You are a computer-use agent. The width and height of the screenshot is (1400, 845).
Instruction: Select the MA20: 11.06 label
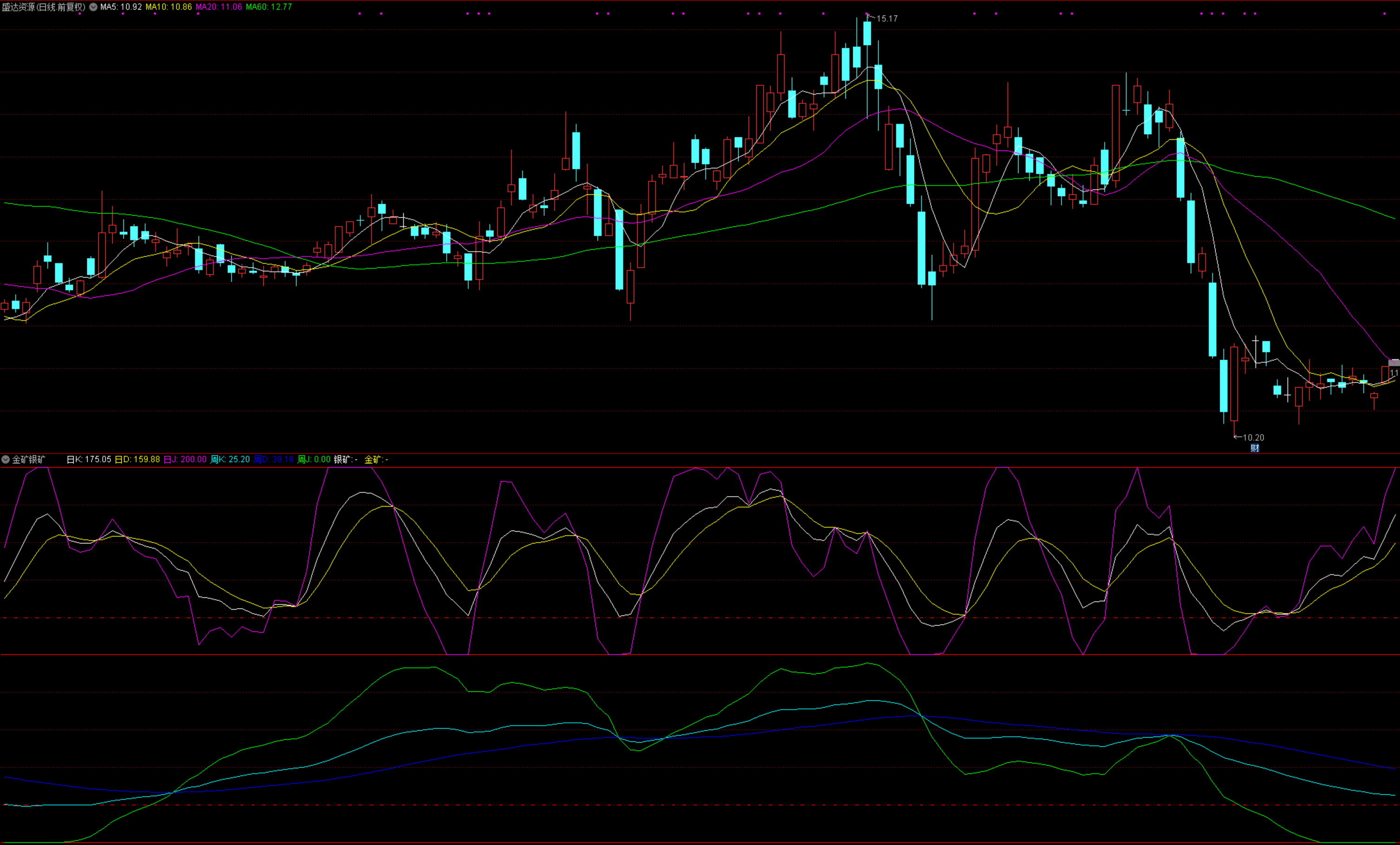(x=219, y=7)
